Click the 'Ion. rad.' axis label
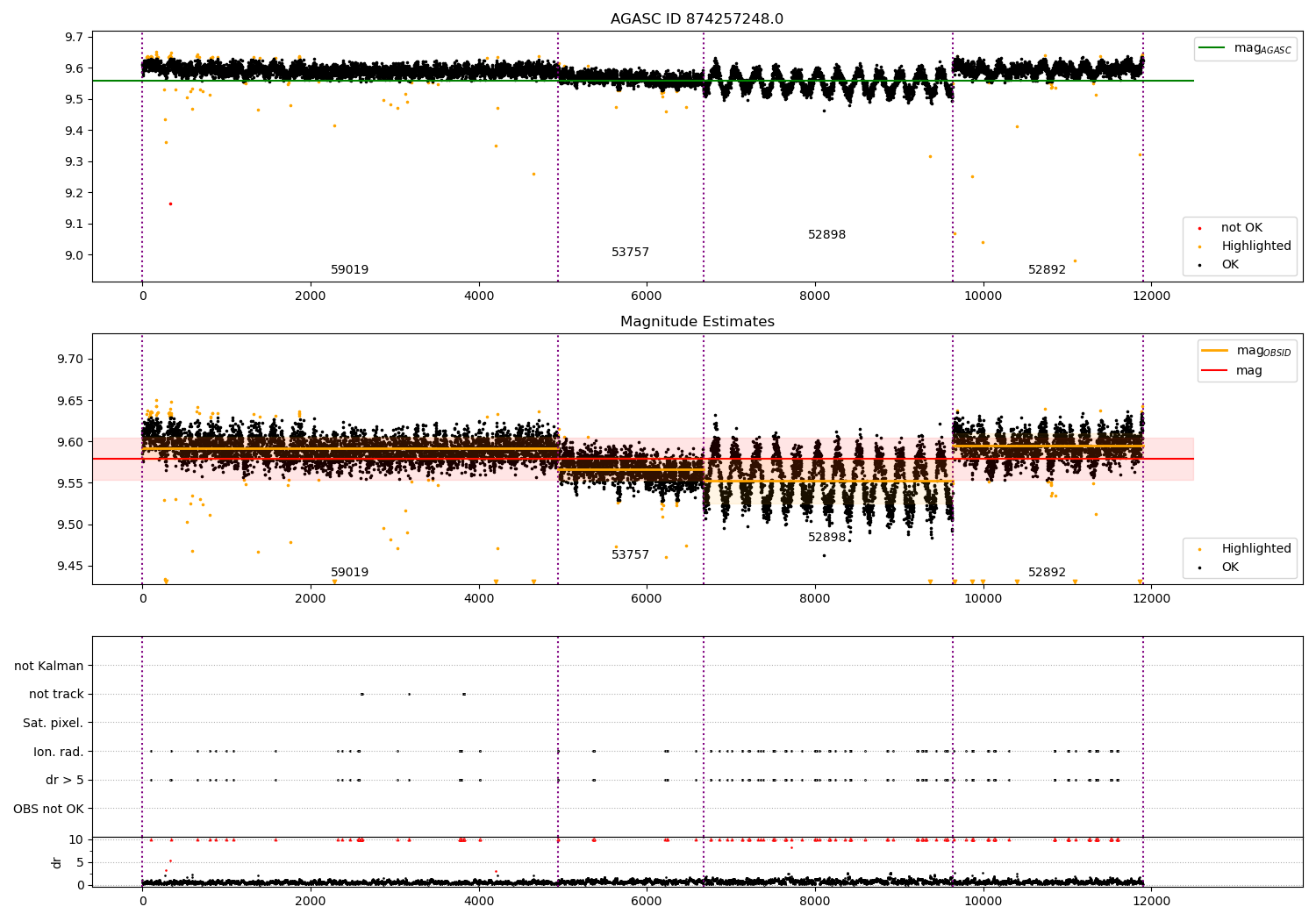This screenshot has width=1316, height=921. click(x=59, y=752)
